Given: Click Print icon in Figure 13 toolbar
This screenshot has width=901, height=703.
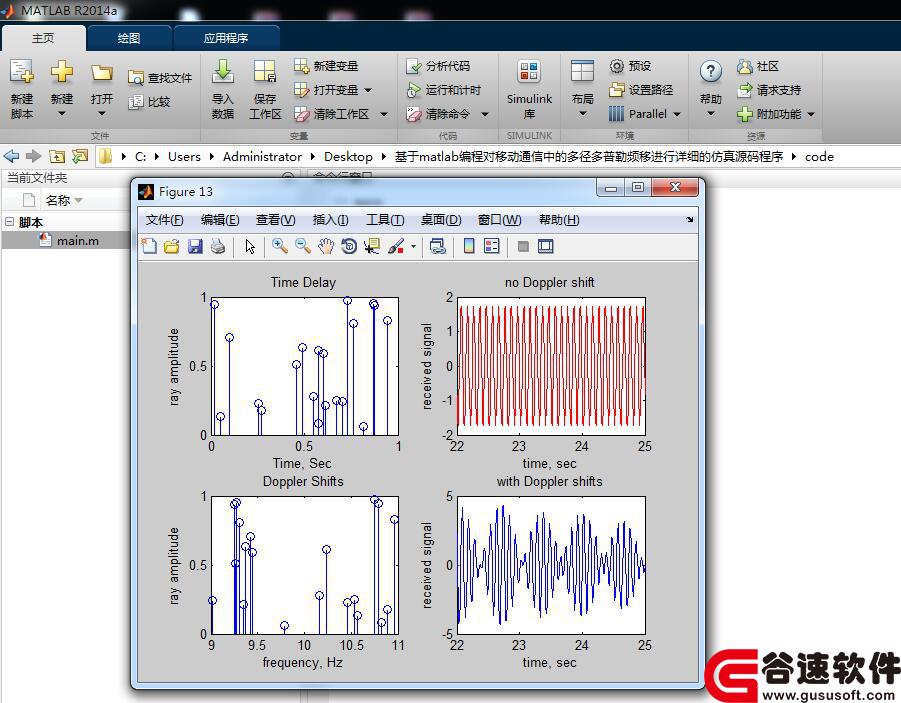Looking at the screenshot, I should [218, 247].
